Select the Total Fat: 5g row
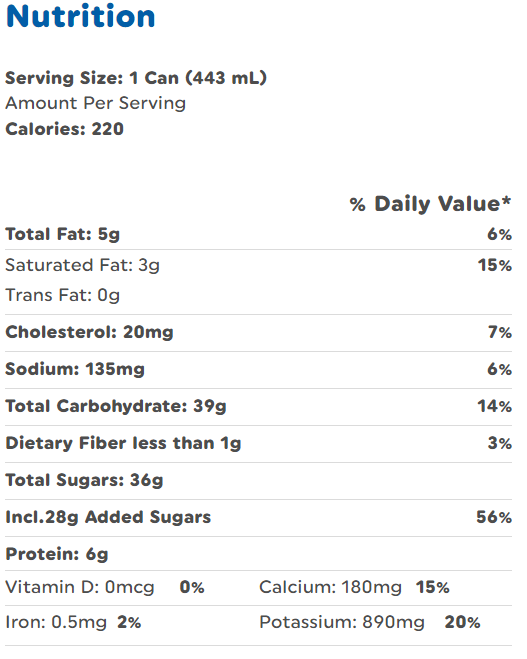Screen dimensions: 527x659 [258, 234]
